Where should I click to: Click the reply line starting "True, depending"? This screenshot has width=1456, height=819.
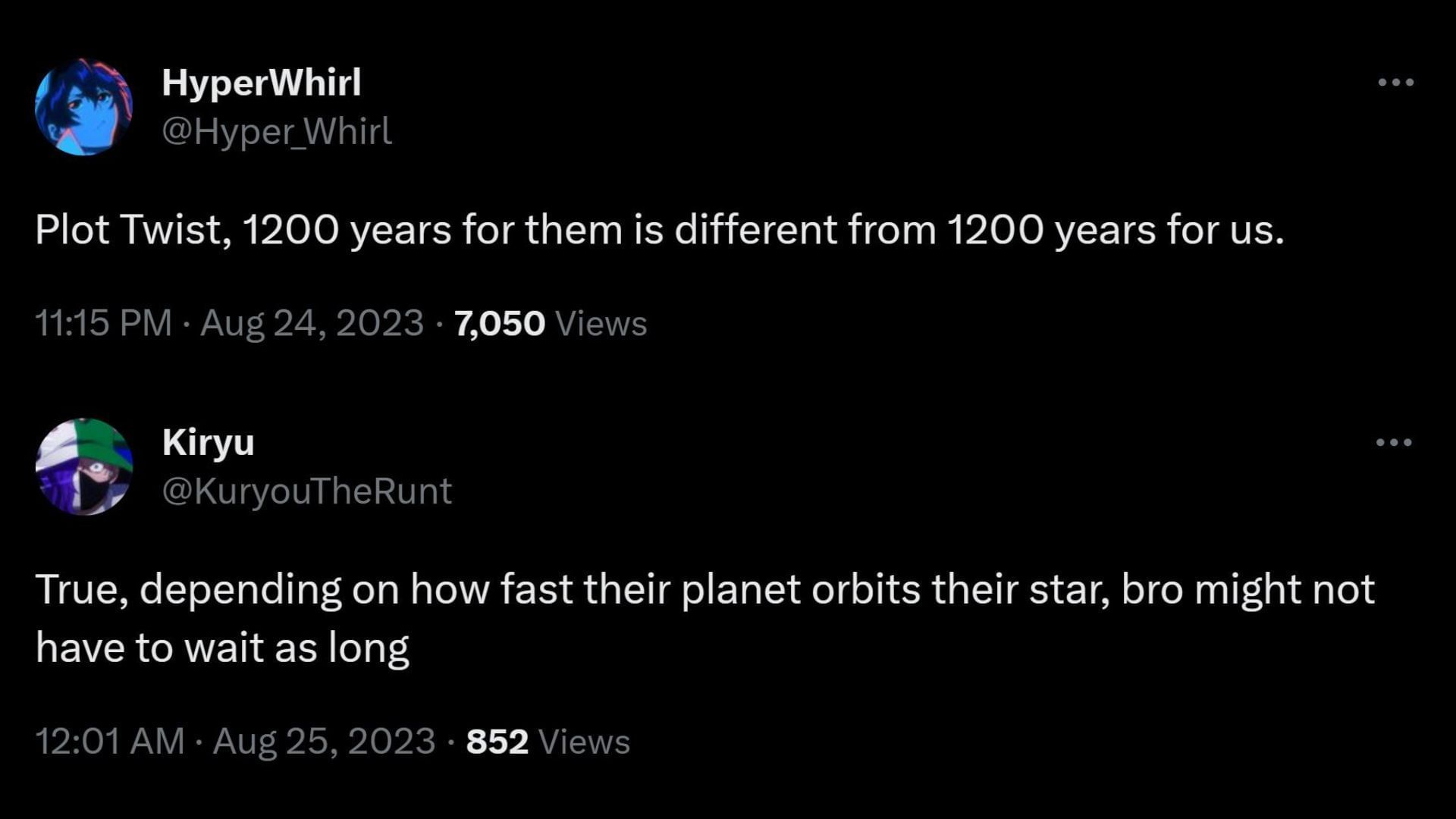point(705,589)
